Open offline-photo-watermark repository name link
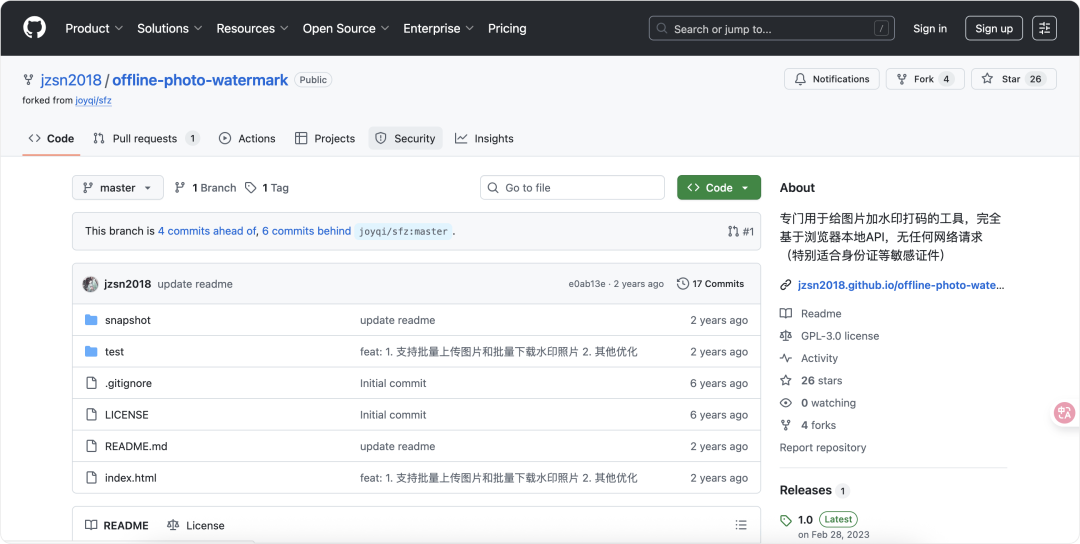This screenshot has height=544, width=1080. coord(200,80)
